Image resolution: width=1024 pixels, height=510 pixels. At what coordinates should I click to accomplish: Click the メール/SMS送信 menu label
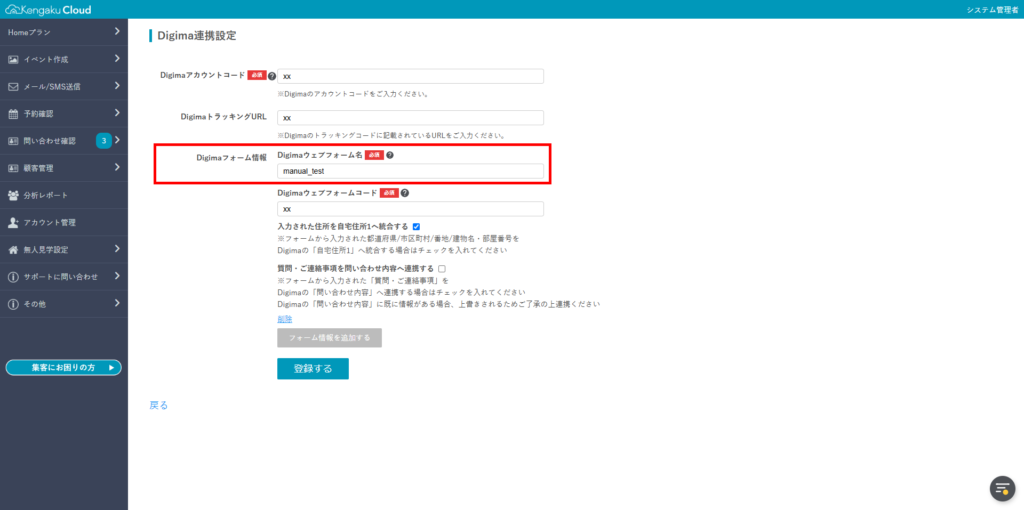pos(52,86)
